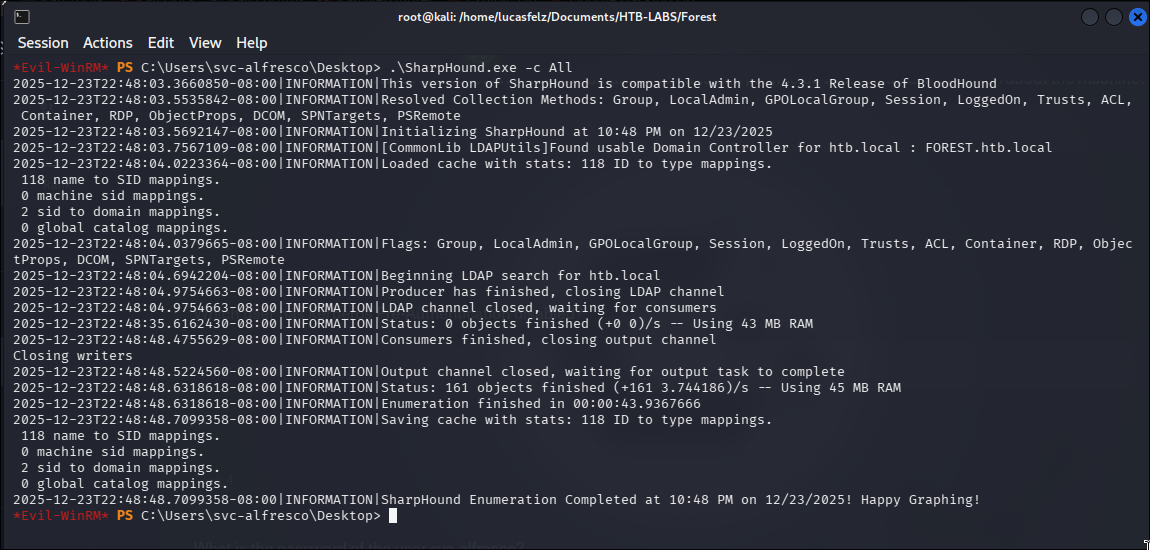Screen dimensions: 1150x550
Task: Open the Help menu
Action: 252,43
